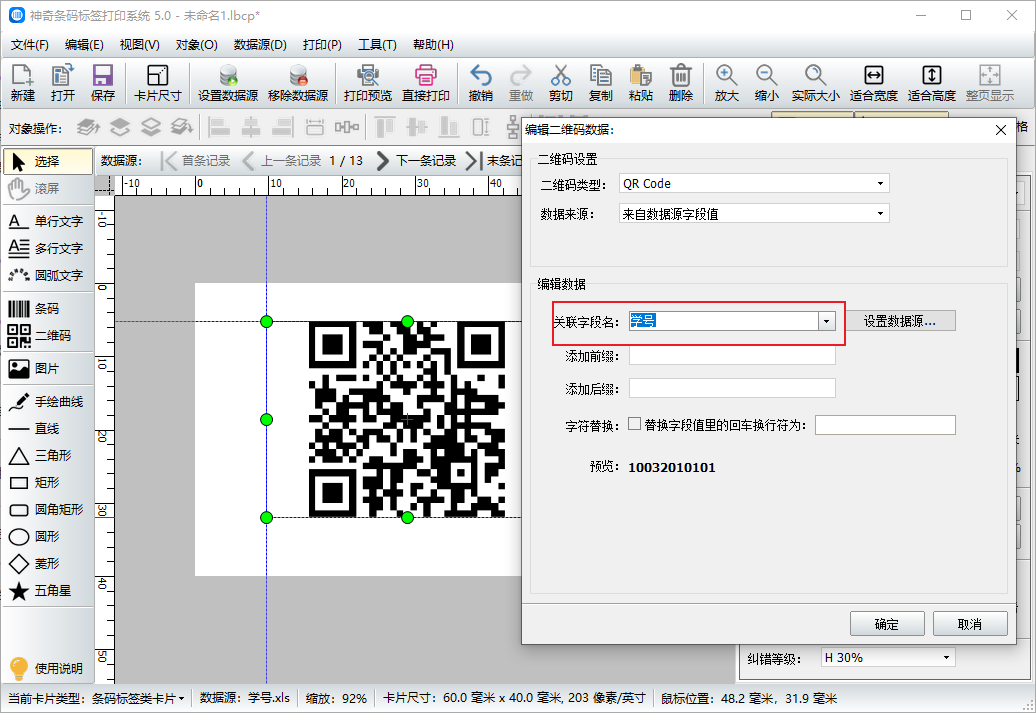Click the 确定 confirm button

[x=886, y=624]
